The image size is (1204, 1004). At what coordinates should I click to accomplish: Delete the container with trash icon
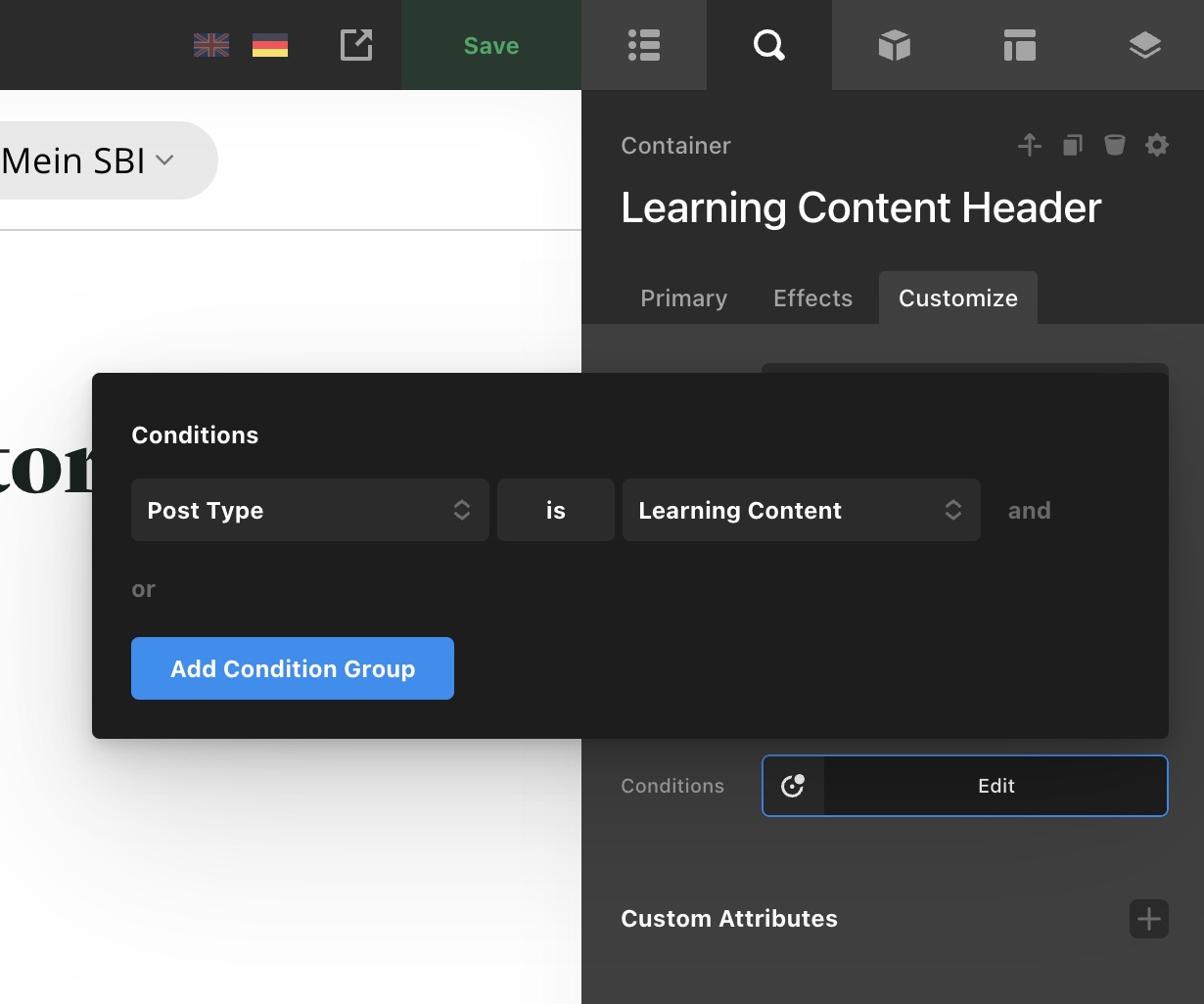1115,146
